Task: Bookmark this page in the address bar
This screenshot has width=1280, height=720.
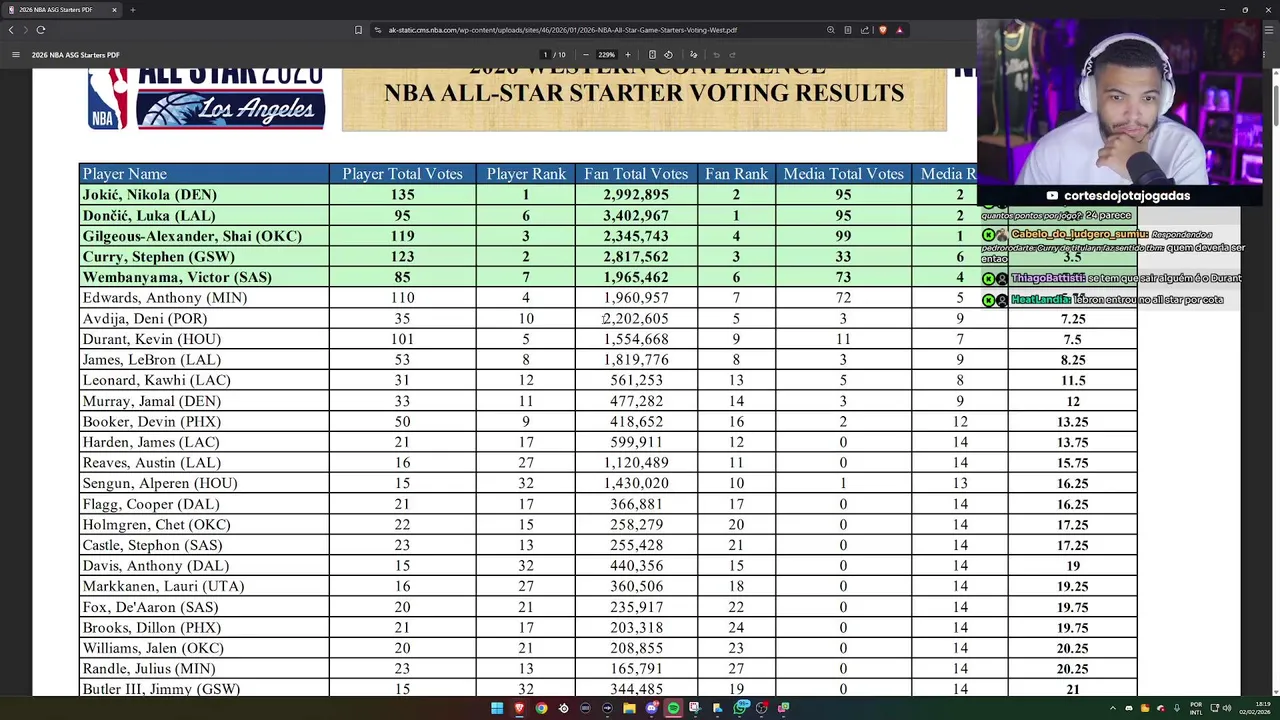Action: [x=358, y=30]
